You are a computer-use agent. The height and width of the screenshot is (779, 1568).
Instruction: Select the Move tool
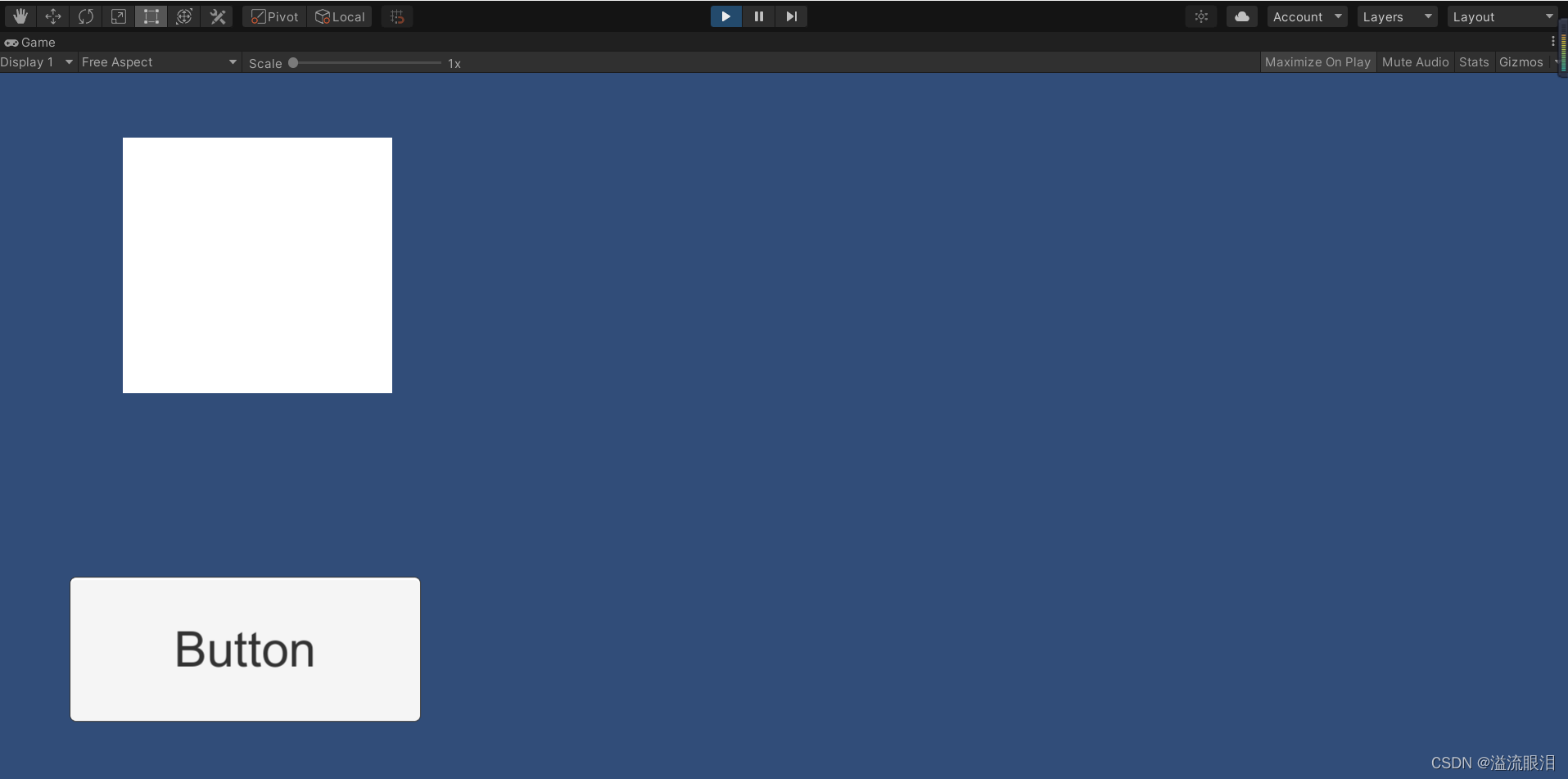tap(53, 16)
